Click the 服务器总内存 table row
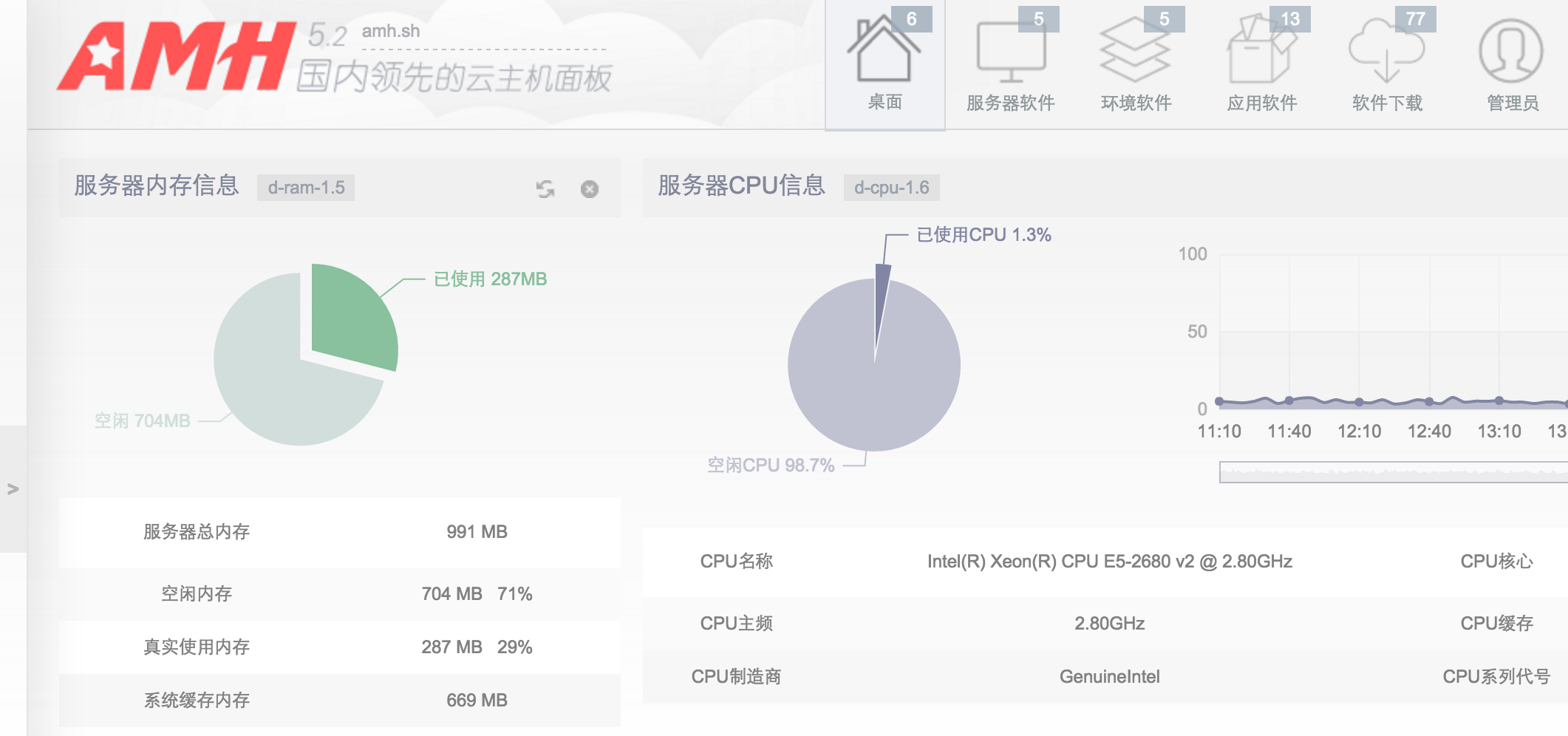 pyautogui.click(x=339, y=532)
